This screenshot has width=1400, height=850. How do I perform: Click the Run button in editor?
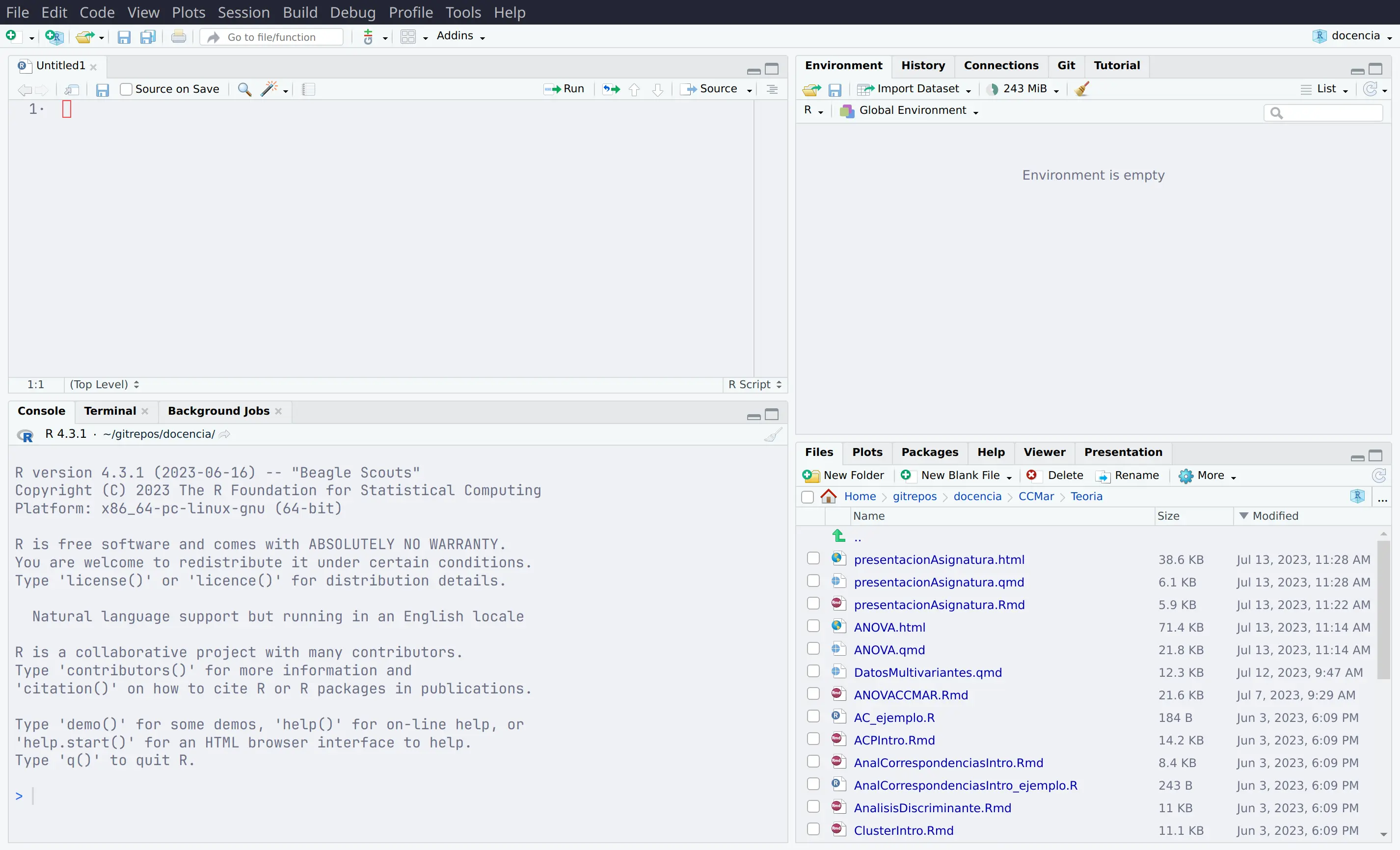(565, 89)
